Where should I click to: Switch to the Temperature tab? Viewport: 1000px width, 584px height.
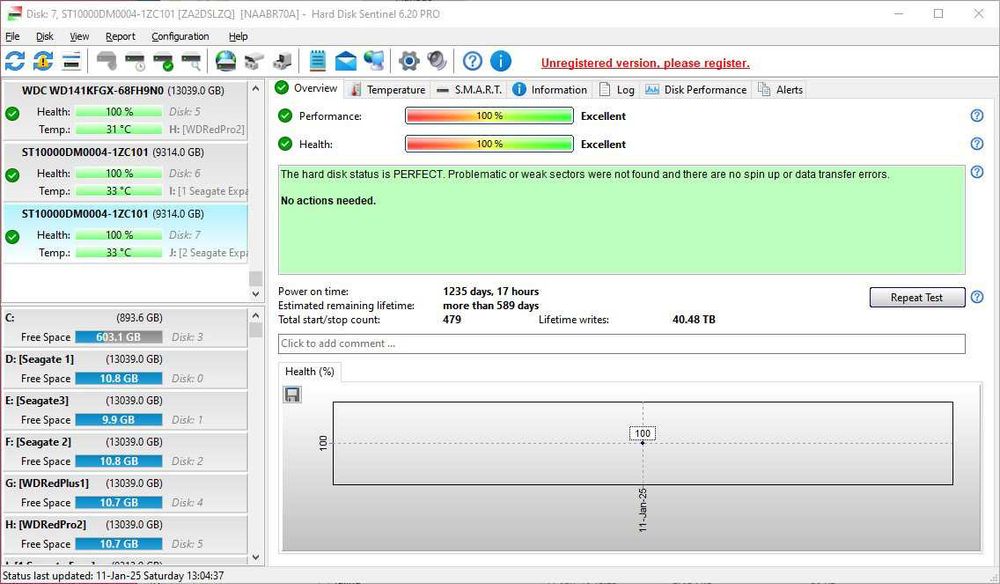(x=388, y=90)
